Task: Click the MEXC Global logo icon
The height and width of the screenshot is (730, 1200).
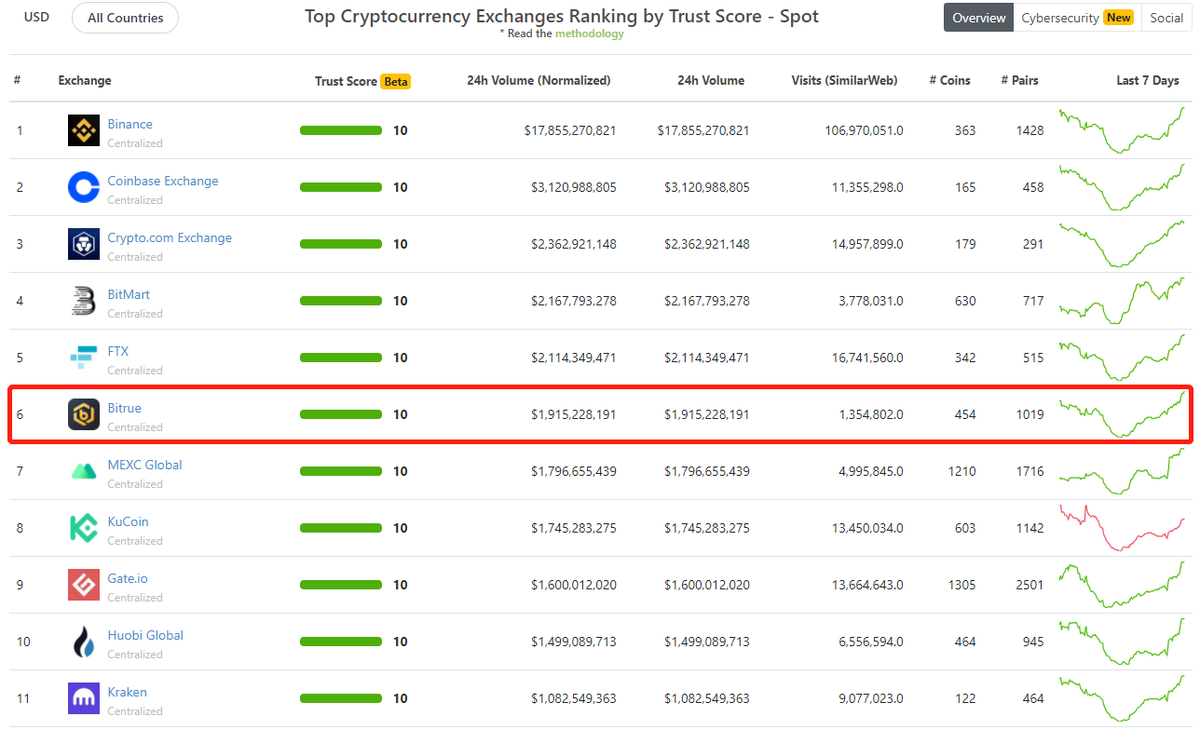Action: tap(83, 471)
